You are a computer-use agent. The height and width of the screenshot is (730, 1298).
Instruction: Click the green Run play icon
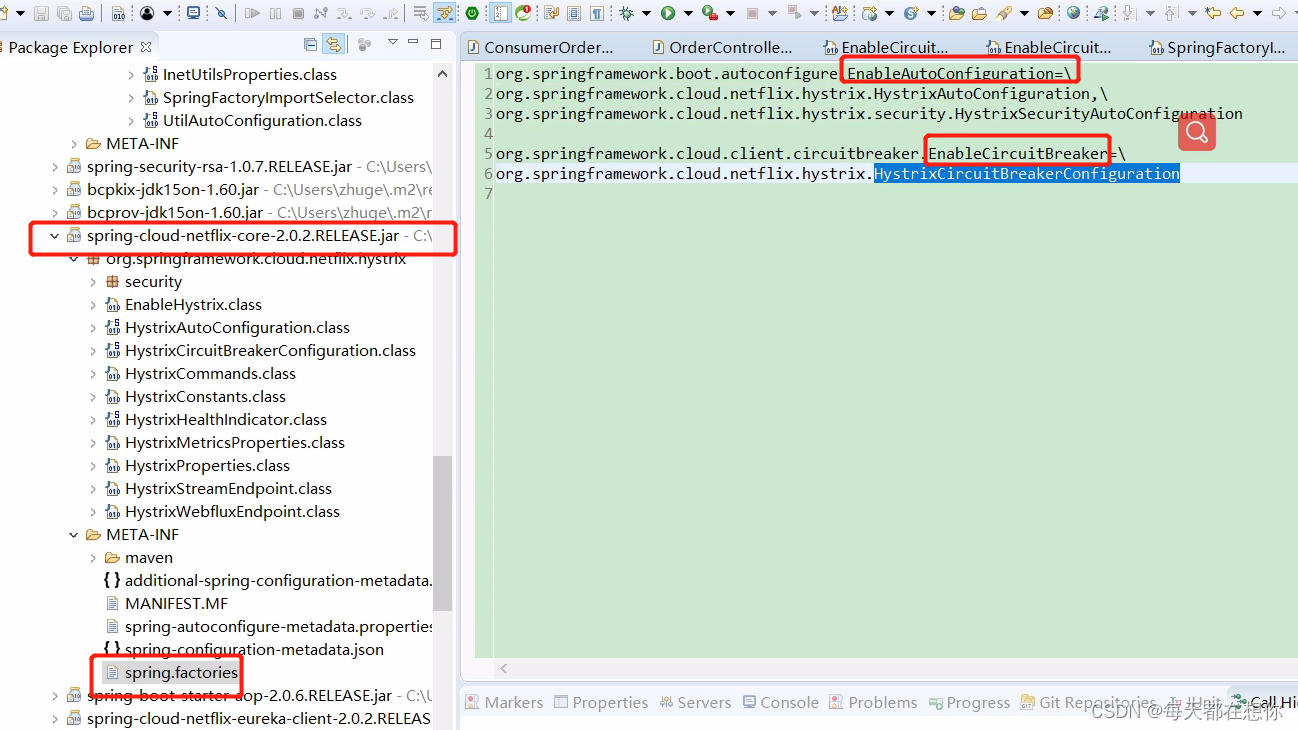point(668,13)
